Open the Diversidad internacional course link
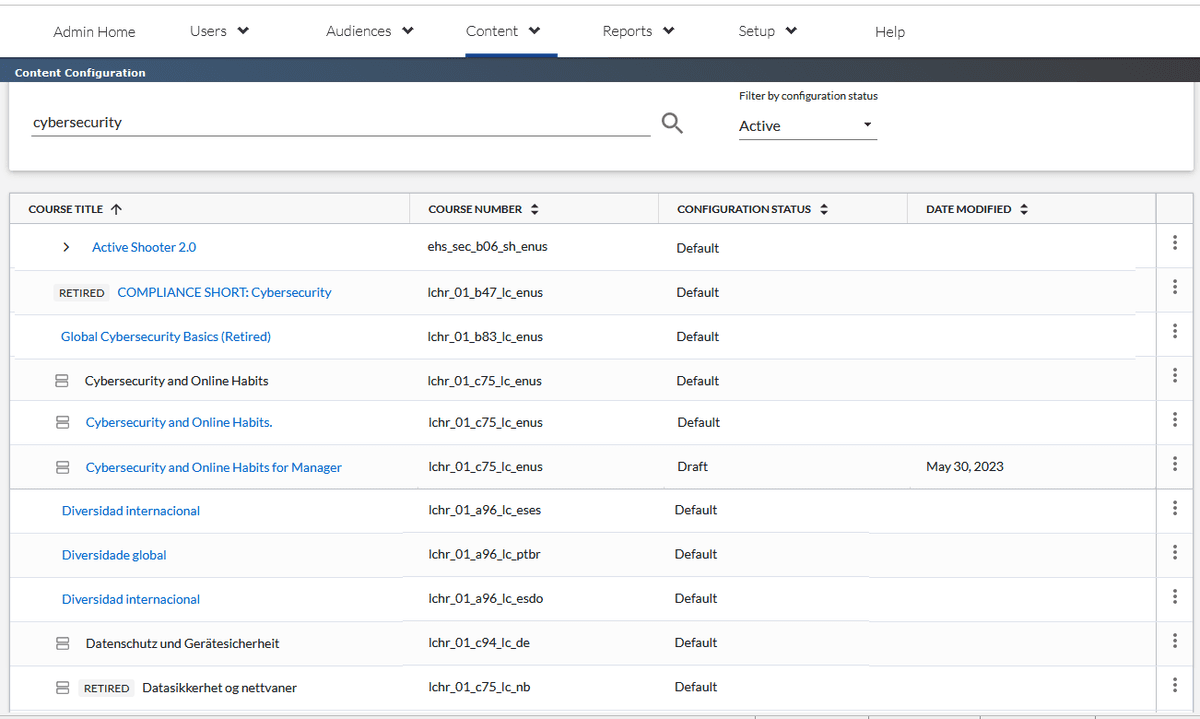 pos(130,510)
